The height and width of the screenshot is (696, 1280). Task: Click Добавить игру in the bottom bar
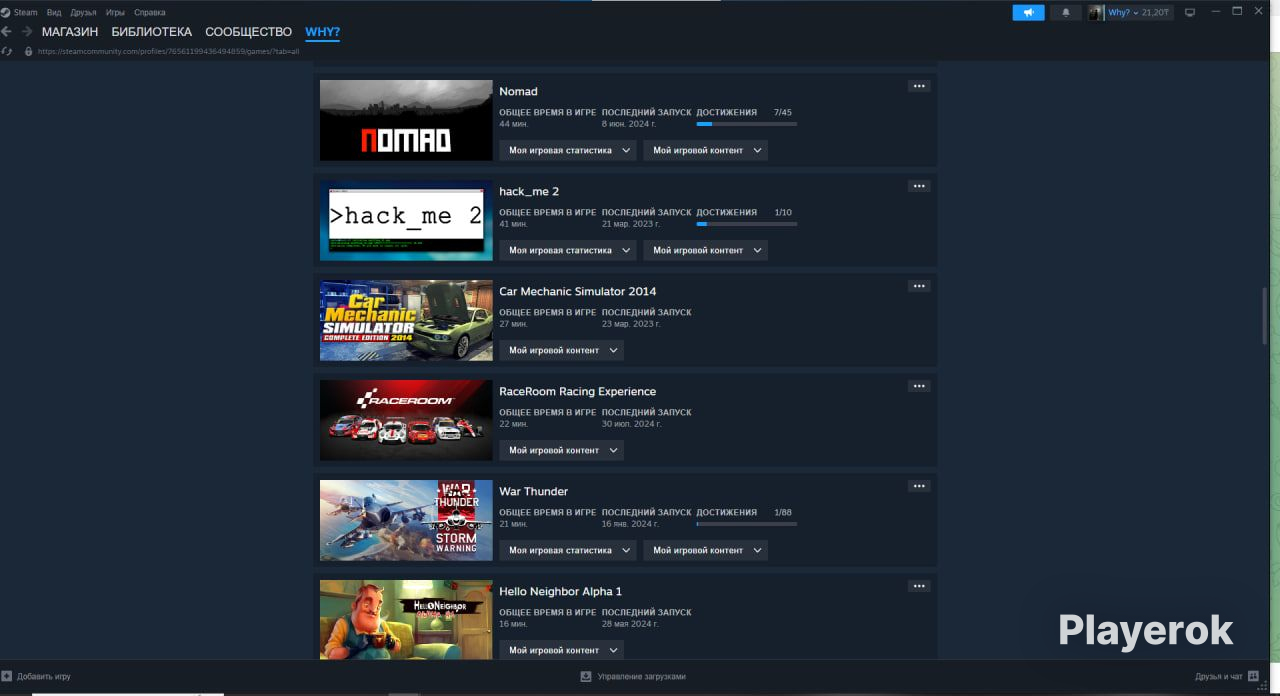tap(44, 676)
